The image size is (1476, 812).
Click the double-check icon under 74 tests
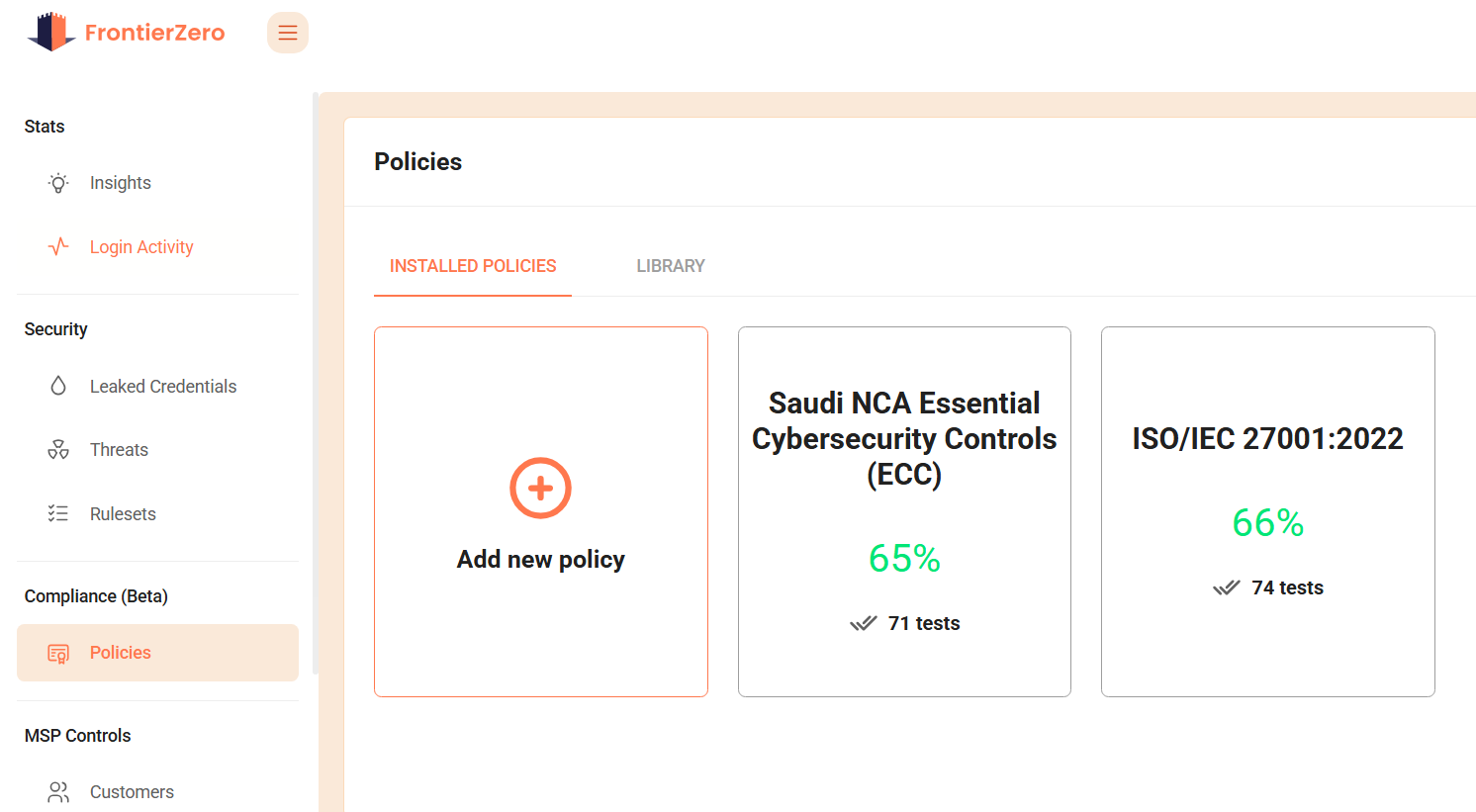point(1227,586)
